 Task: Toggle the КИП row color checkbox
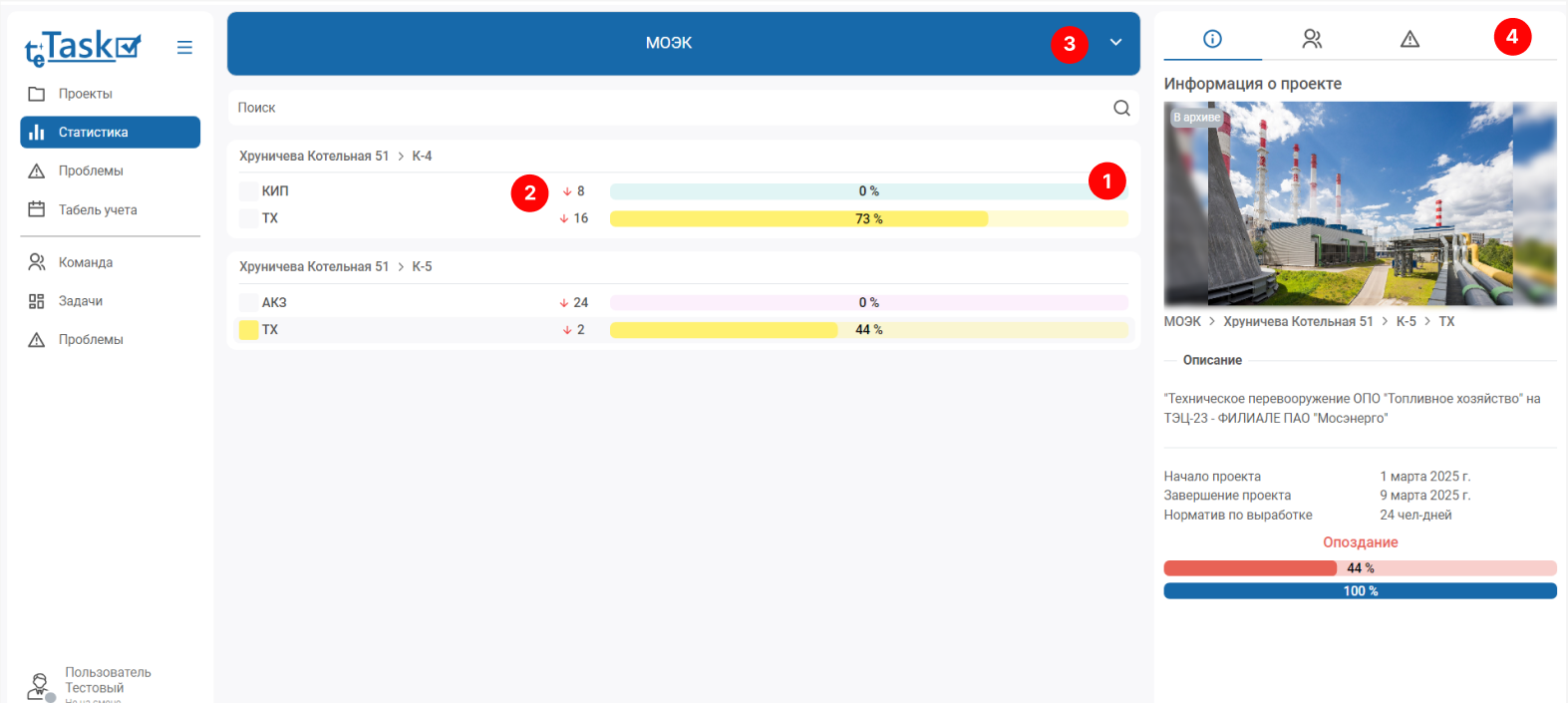click(248, 191)
